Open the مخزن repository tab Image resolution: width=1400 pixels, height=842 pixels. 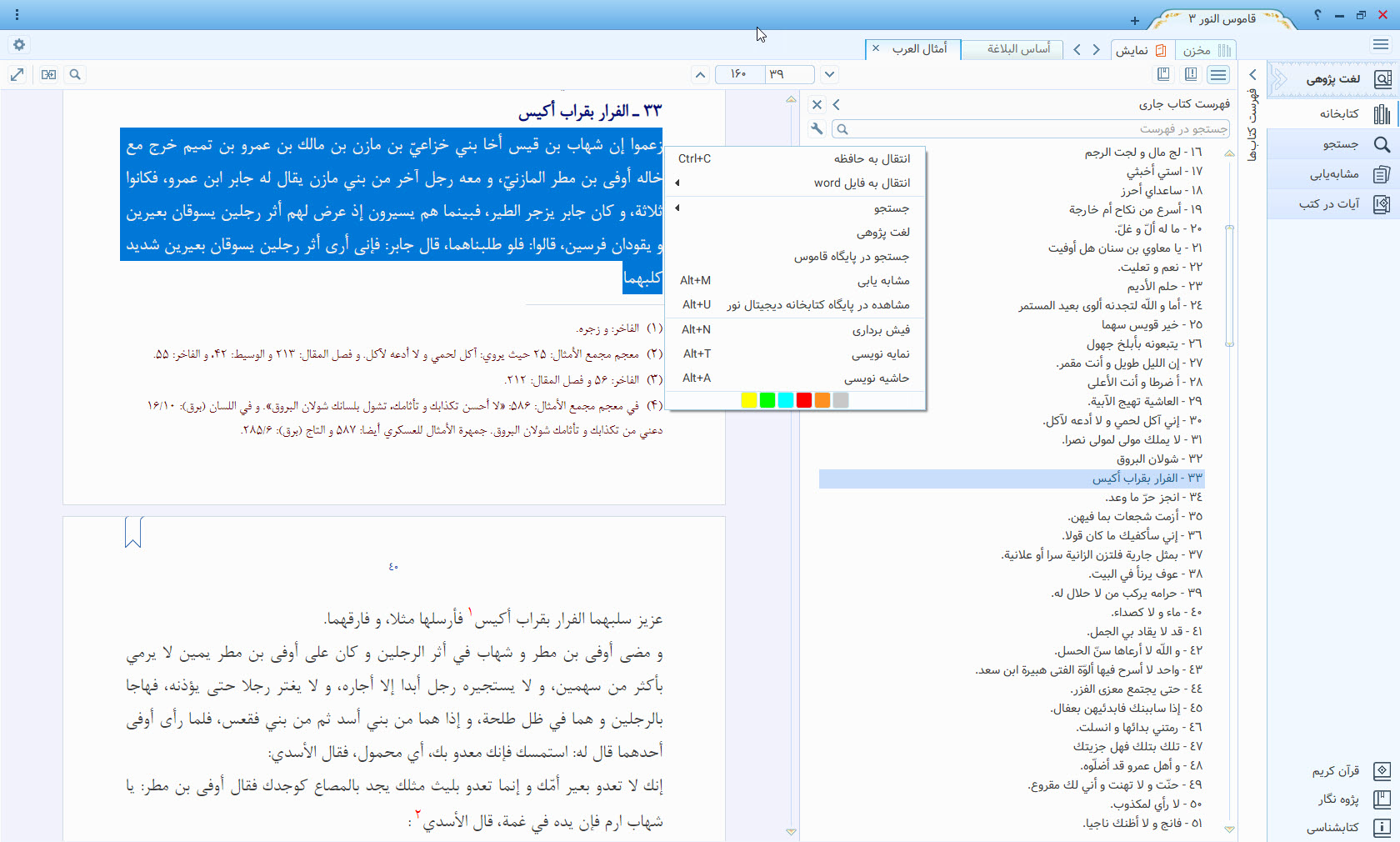pyautogui.click(x=1205, y=50)
